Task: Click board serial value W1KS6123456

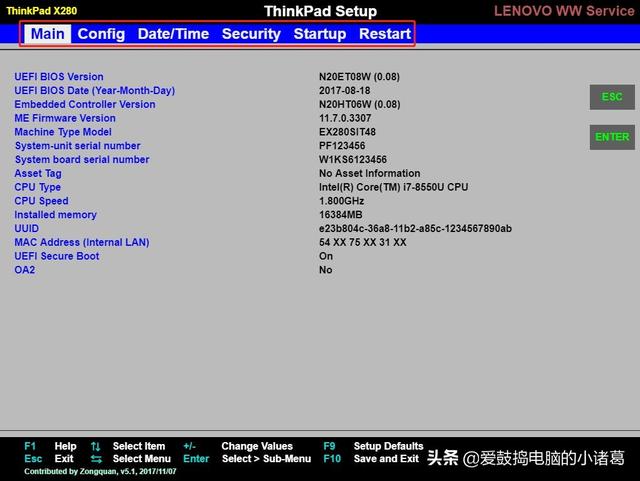Action: click(353, 160)
